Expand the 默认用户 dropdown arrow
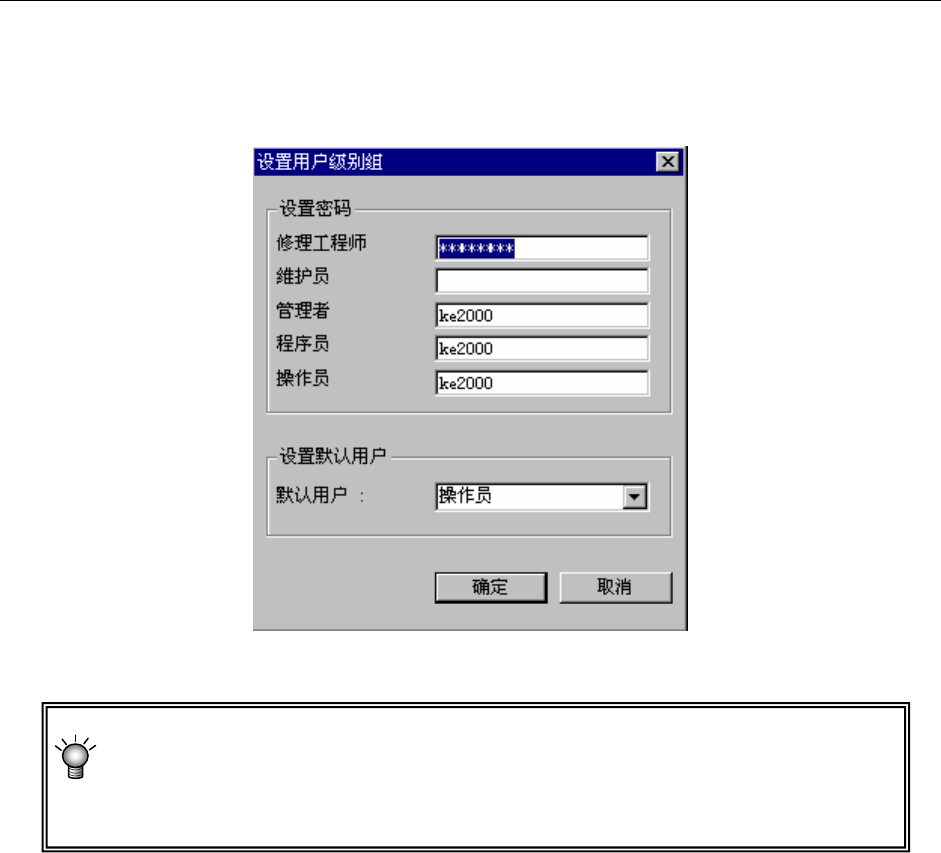Image resolution: width=941 pixels, height=853 pixels. [x=634, y=496]
